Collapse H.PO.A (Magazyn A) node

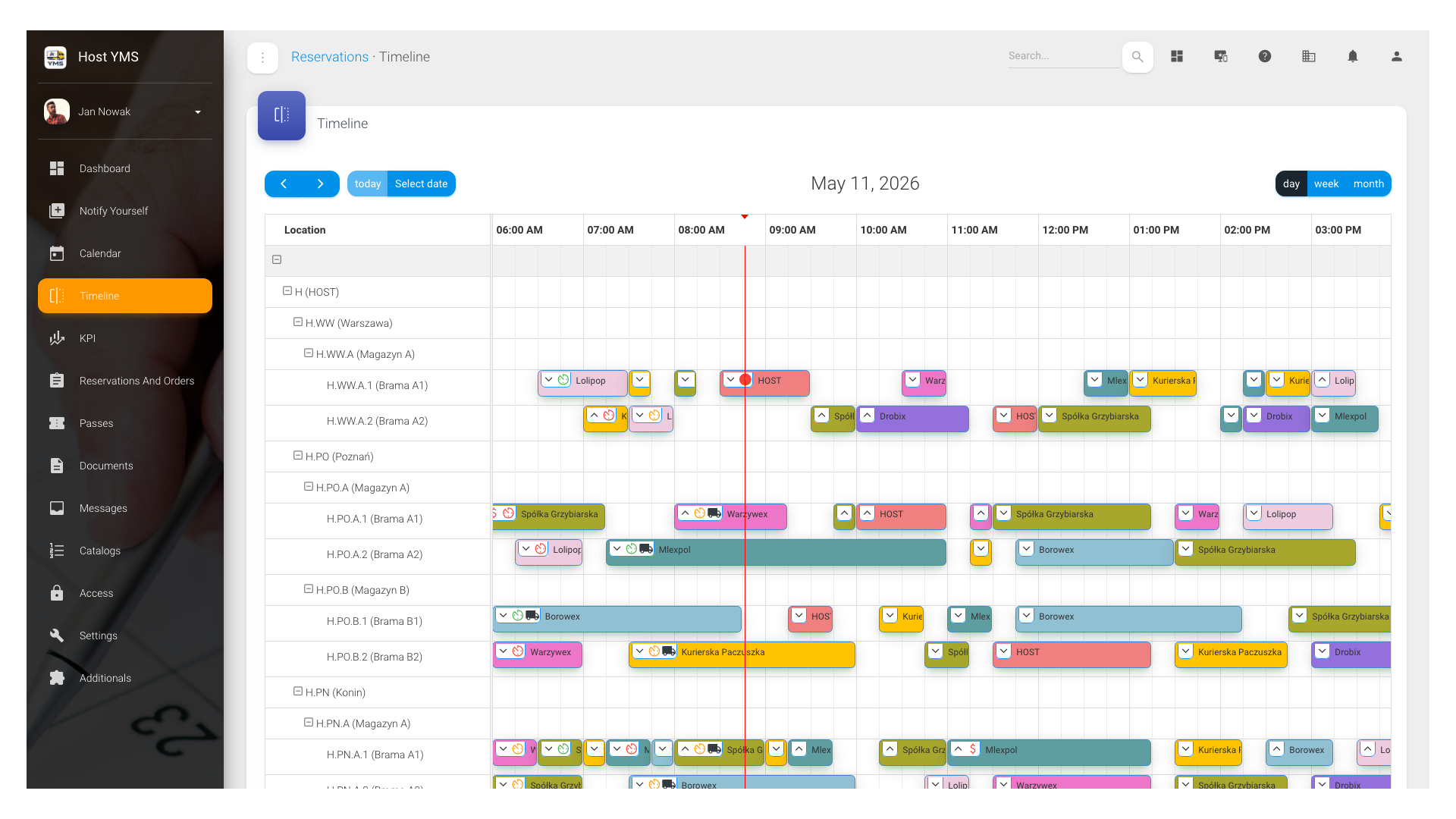[309, 487]
